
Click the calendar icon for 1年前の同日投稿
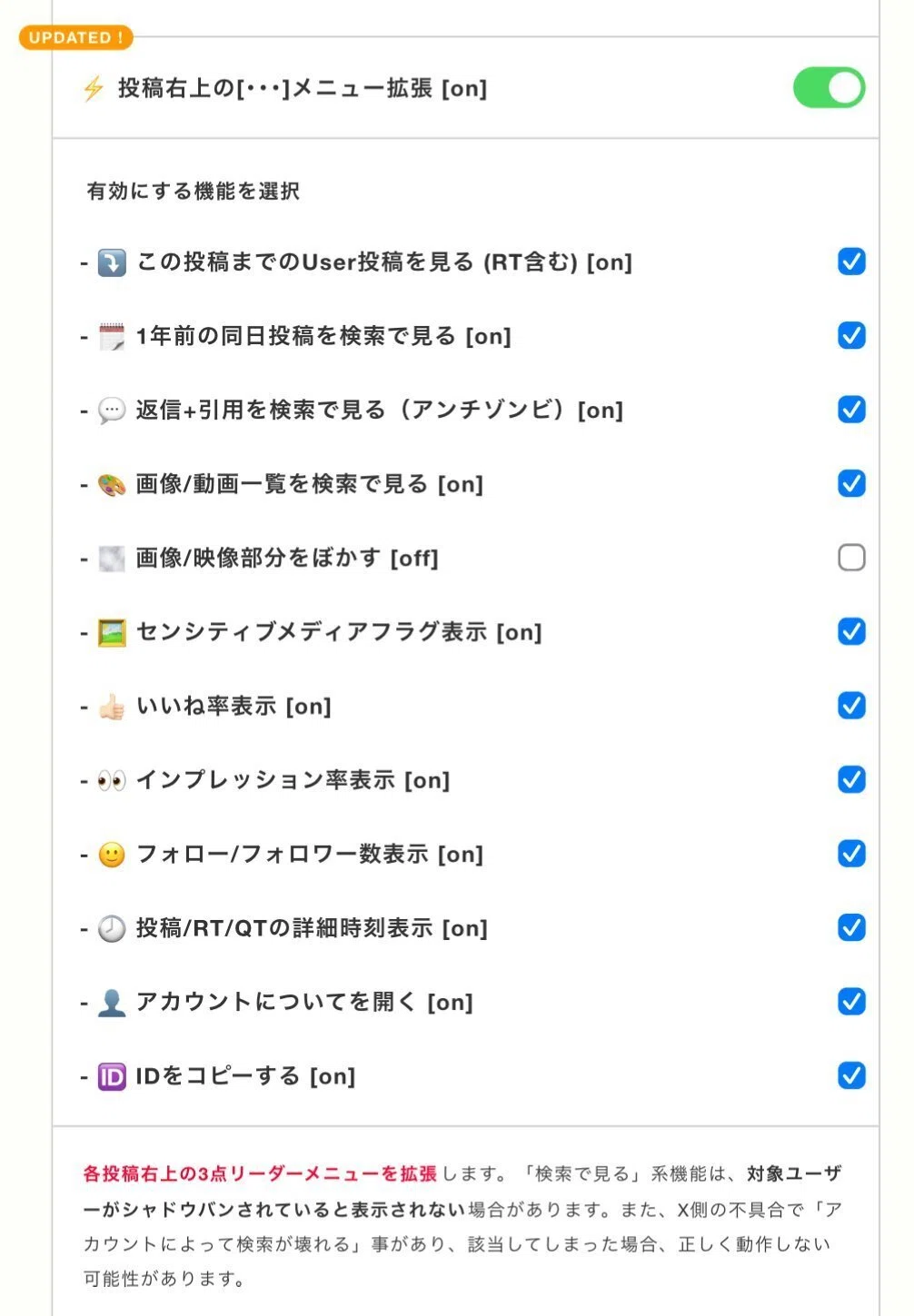tap(112, 336)
